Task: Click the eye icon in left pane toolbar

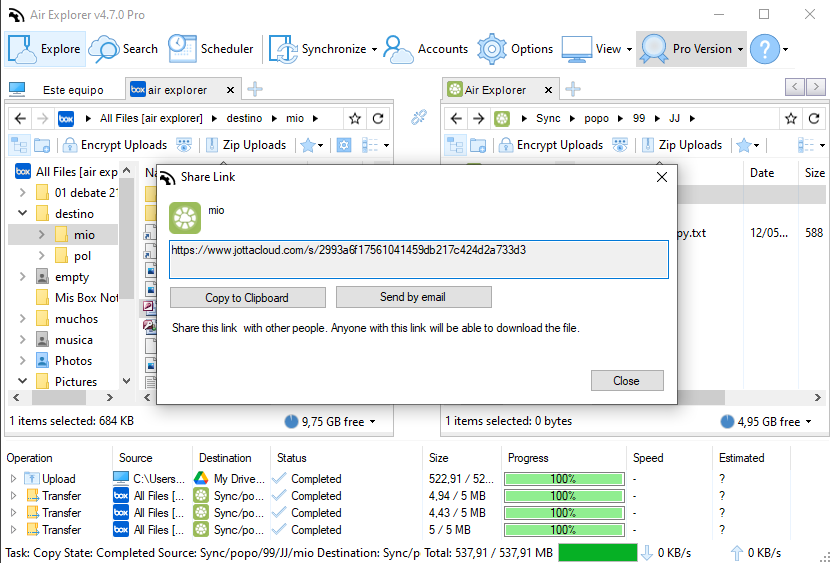Action: coord(184,145)
